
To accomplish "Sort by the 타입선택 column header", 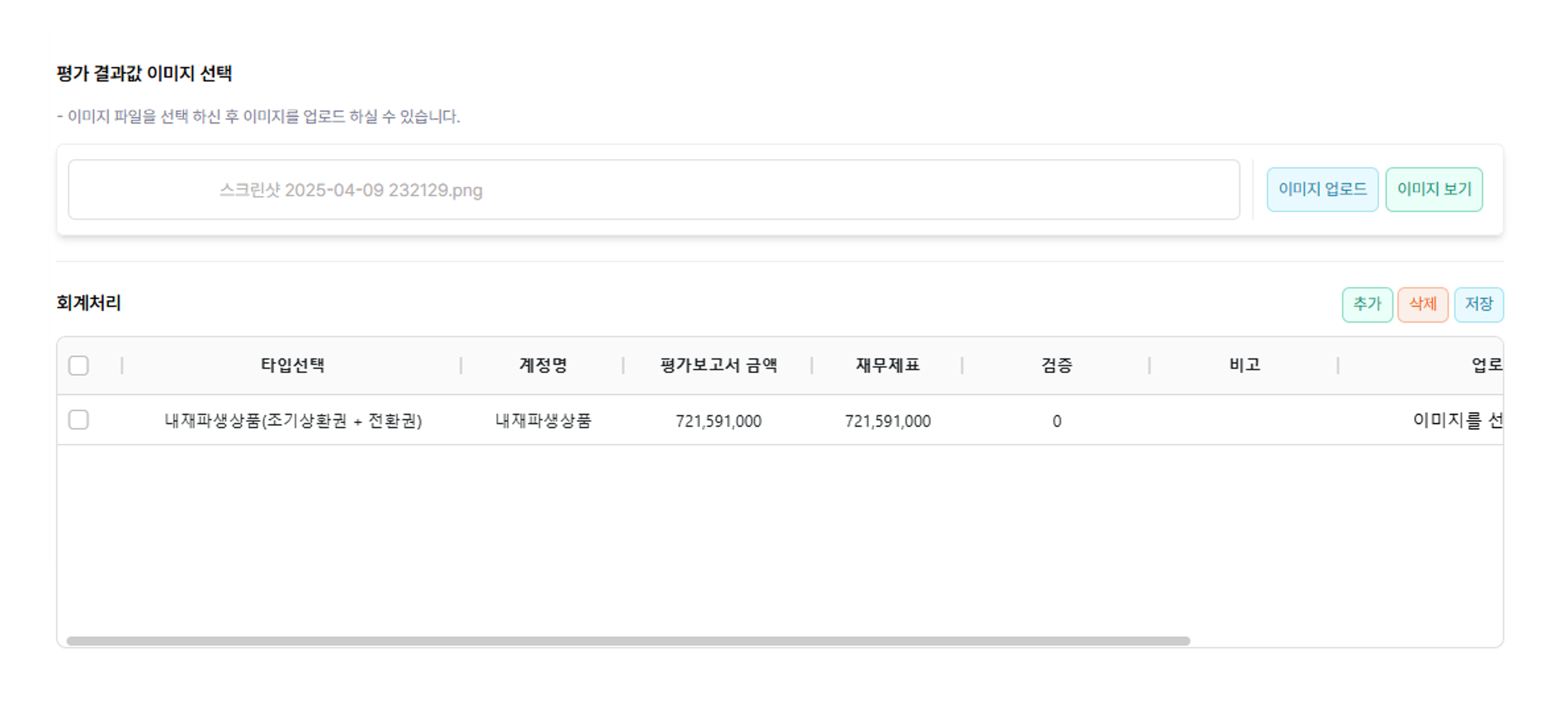I will 292,365.
